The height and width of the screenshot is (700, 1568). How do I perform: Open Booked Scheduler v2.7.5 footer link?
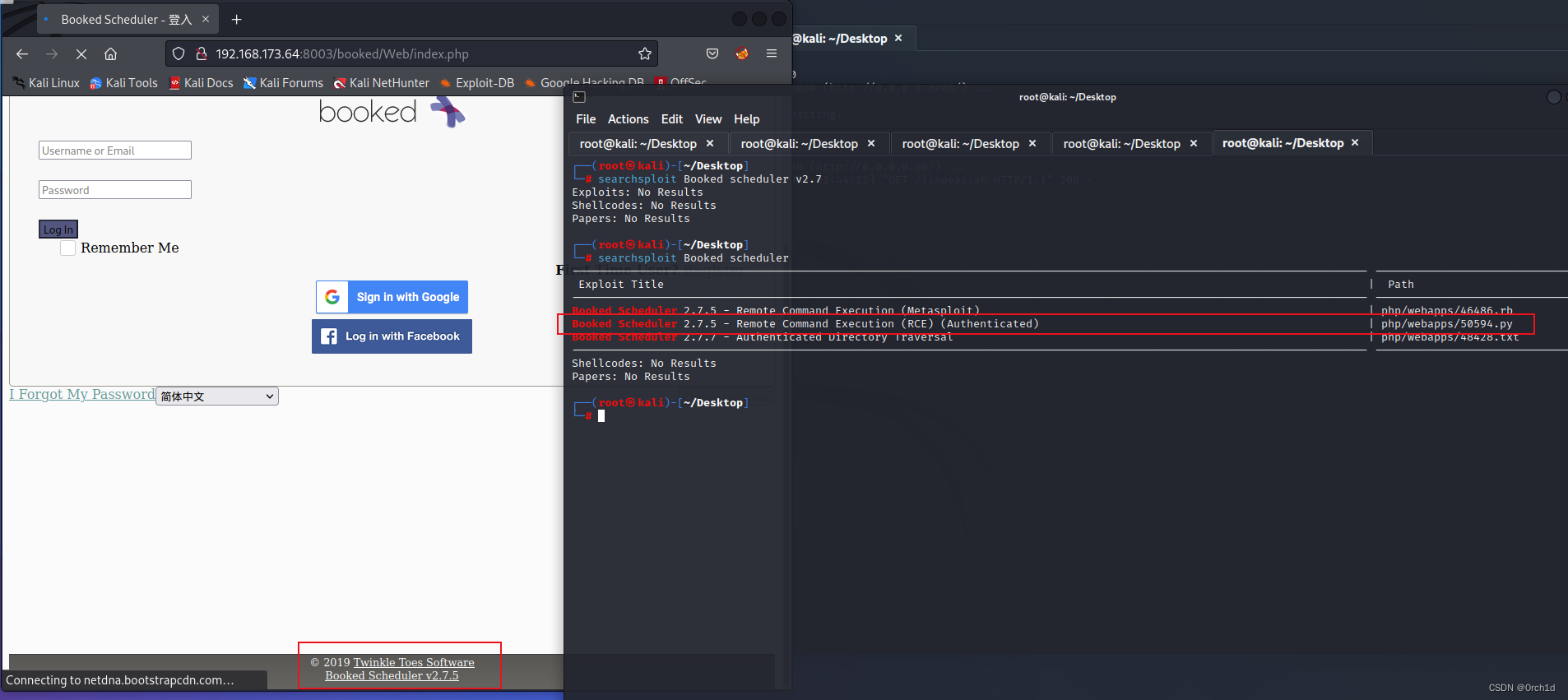[392, 675]
